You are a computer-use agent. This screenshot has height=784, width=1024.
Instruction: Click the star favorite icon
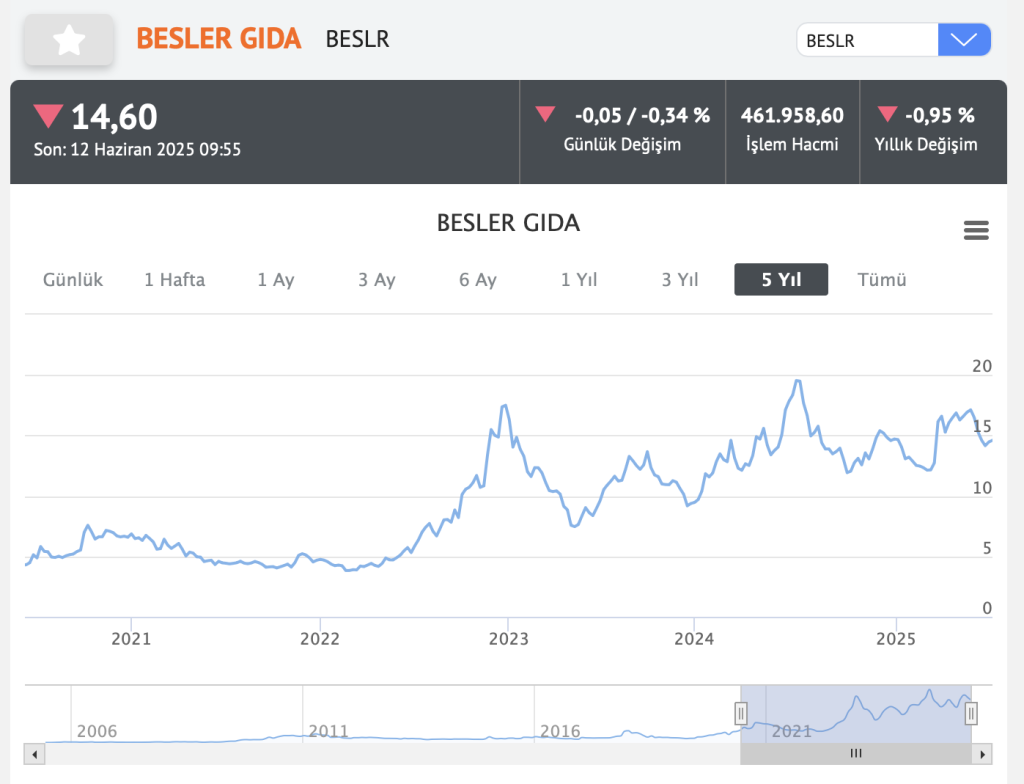(70, 41)
